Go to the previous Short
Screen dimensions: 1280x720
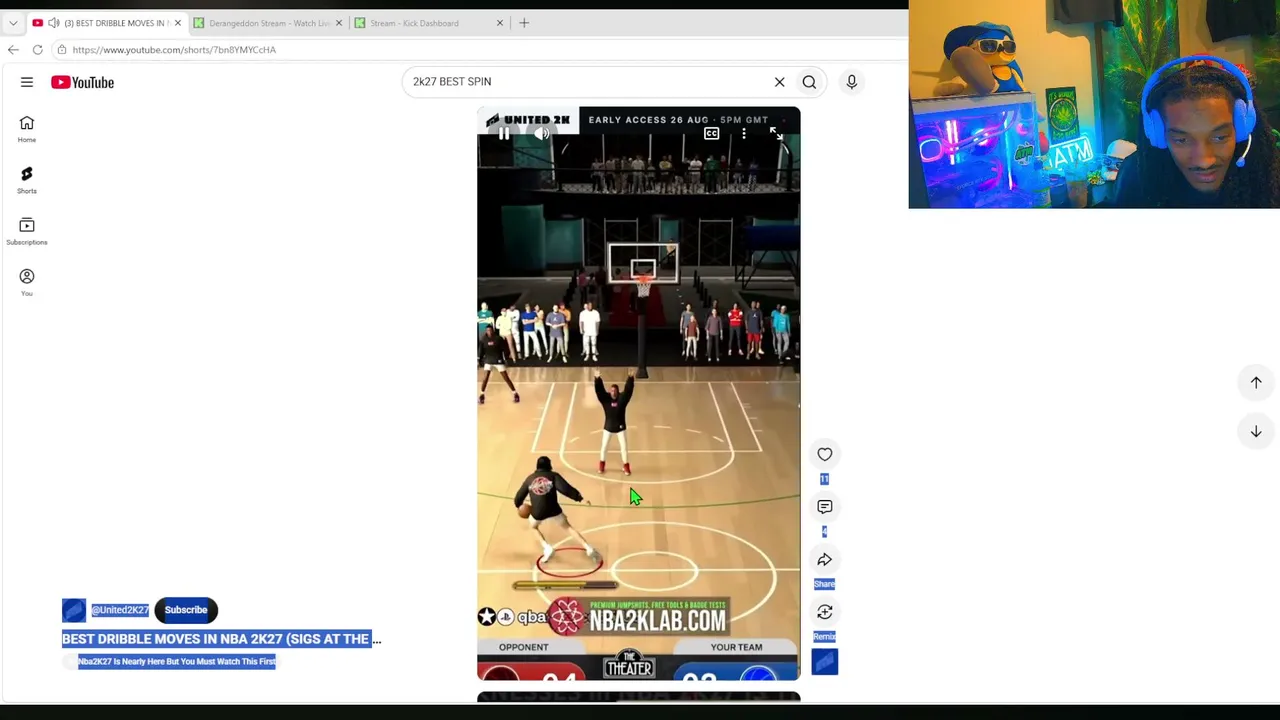pyautogui.click(x=1256, y=382)
